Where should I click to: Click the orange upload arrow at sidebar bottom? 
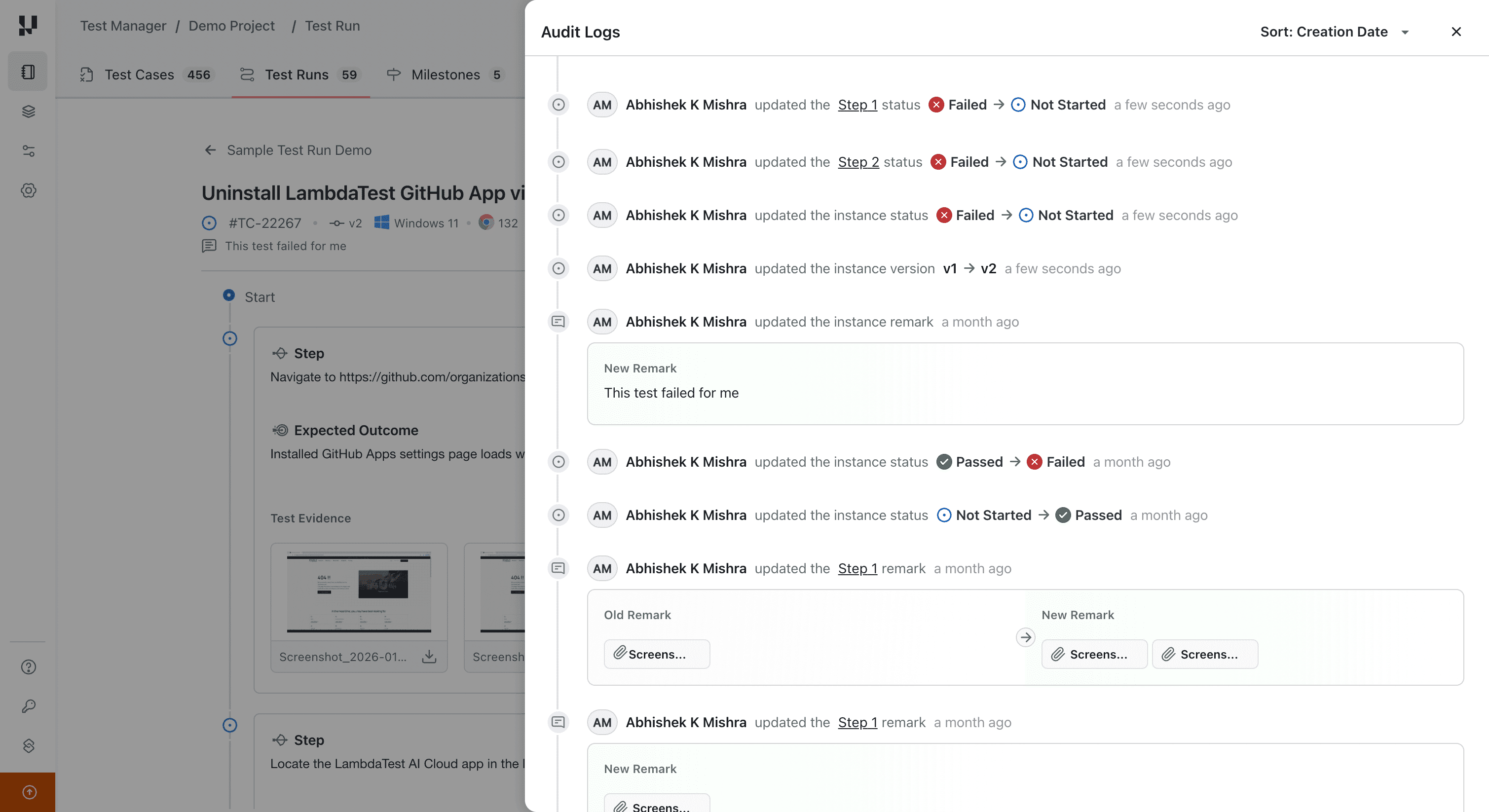coord(28,792)
